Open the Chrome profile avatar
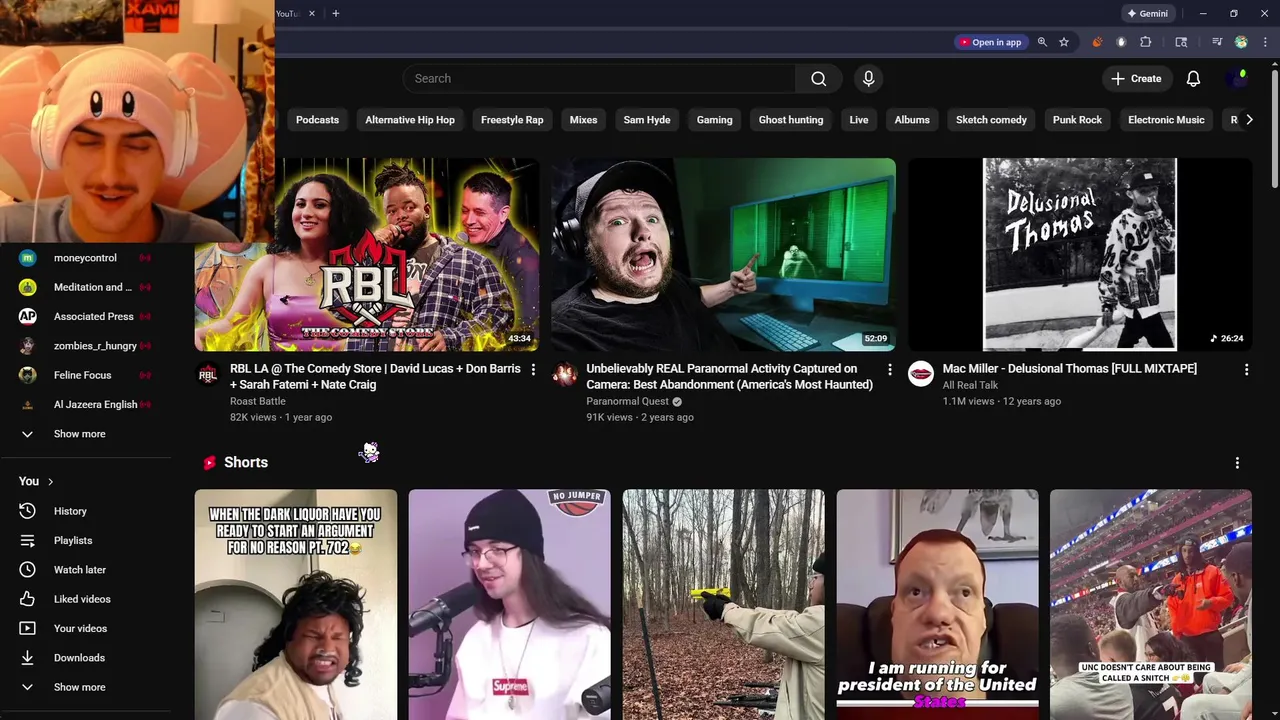 point(1241,42)
